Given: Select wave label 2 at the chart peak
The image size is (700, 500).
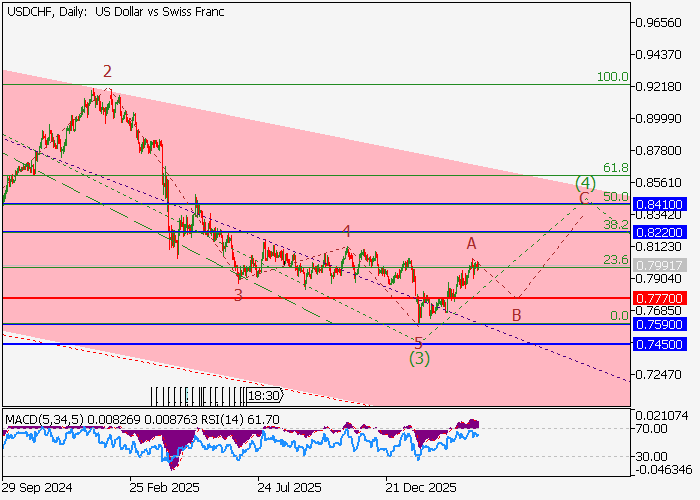Looking at the screenshot, I should [107, 71].
